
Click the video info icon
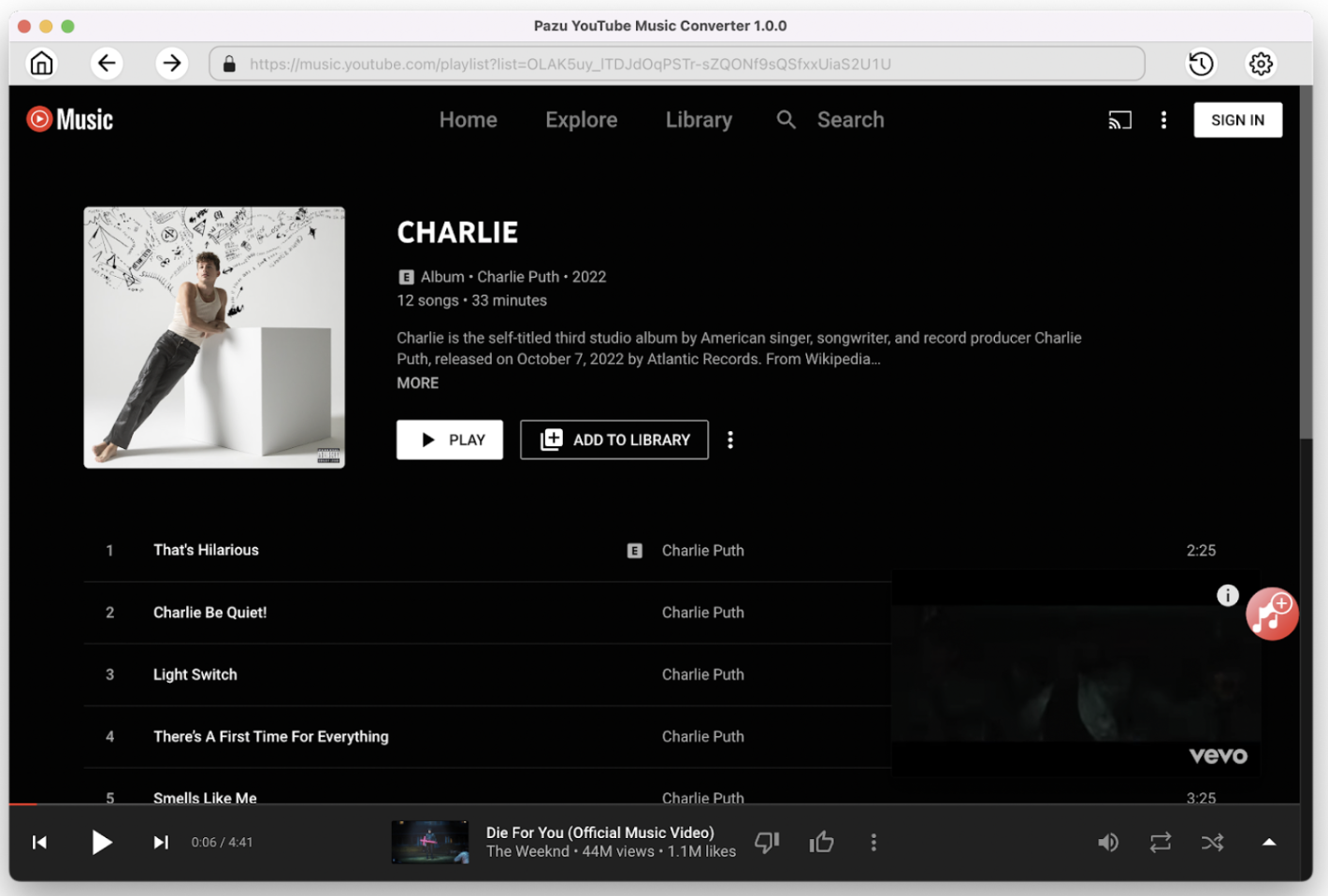[x=1227, y=595]
